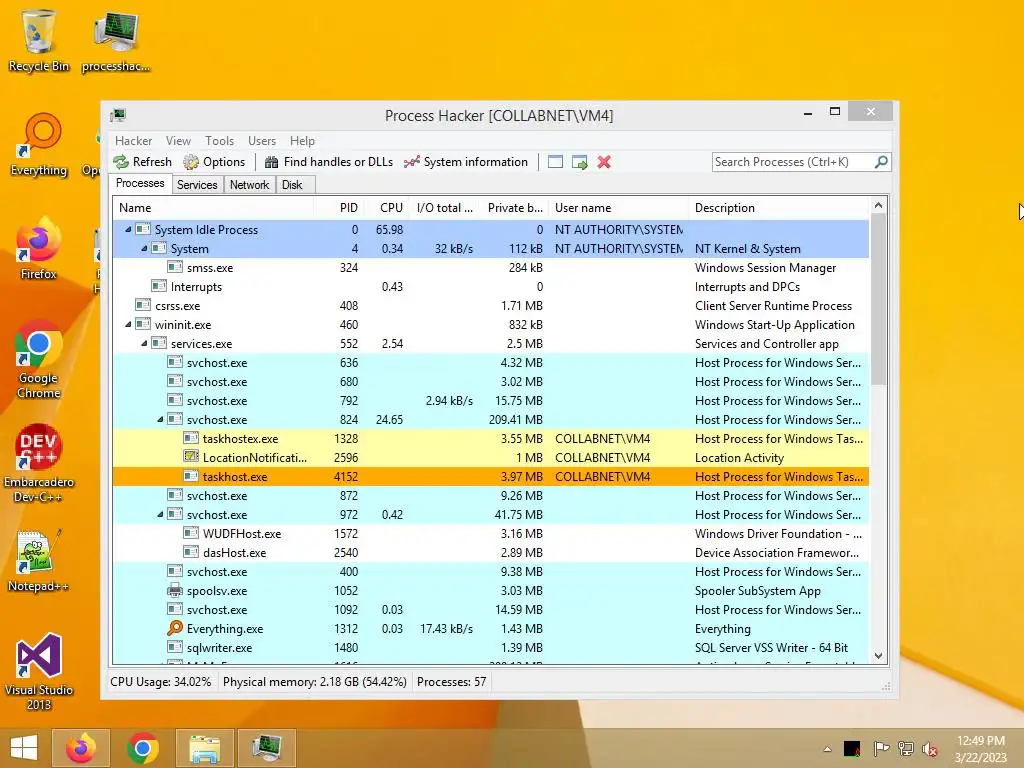Viewport: 1024px width, 768px height.
Task: Open the View menu
Action: (178, 141)
